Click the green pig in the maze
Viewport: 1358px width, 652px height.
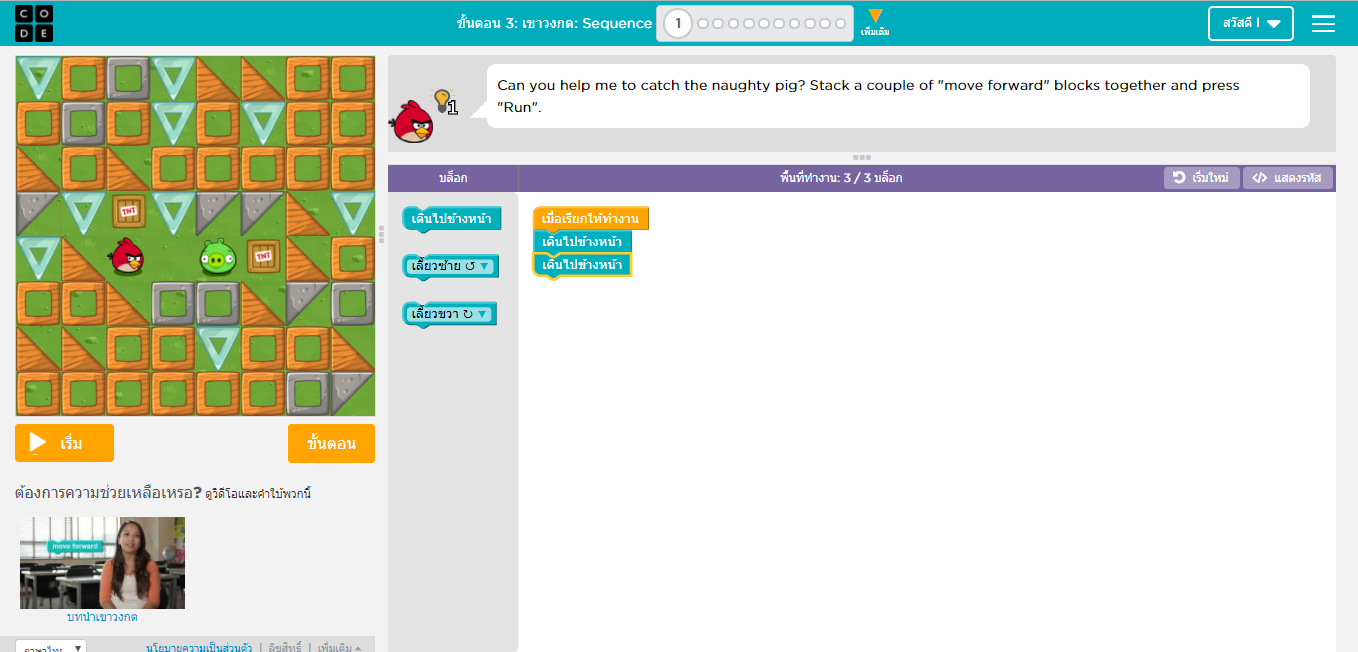click(x=217, y=257)
